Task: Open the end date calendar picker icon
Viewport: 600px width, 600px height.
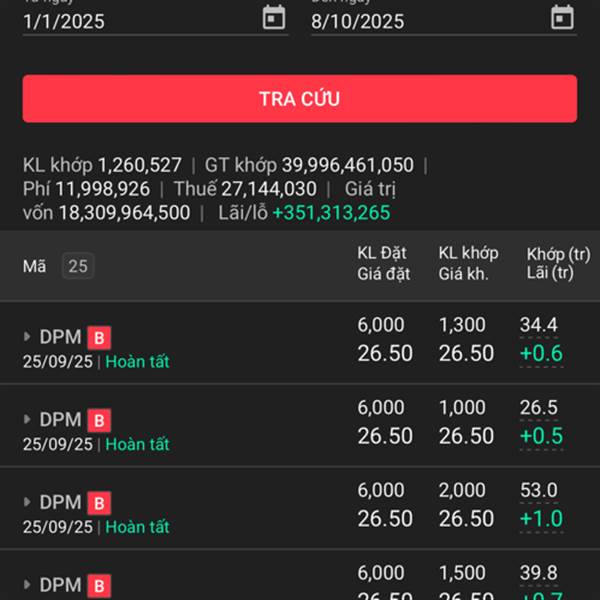Action: (563, 18)
